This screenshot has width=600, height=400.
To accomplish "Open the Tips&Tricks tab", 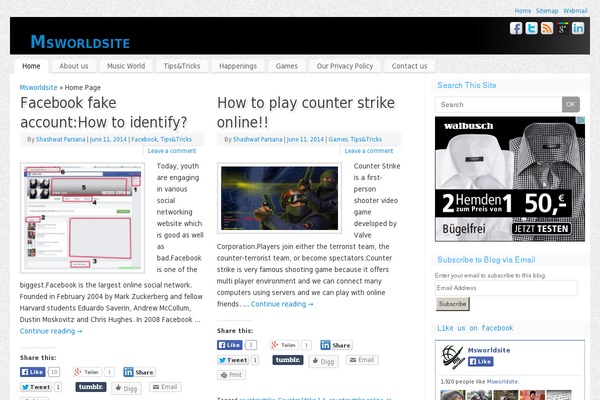I will click(182, 66).
